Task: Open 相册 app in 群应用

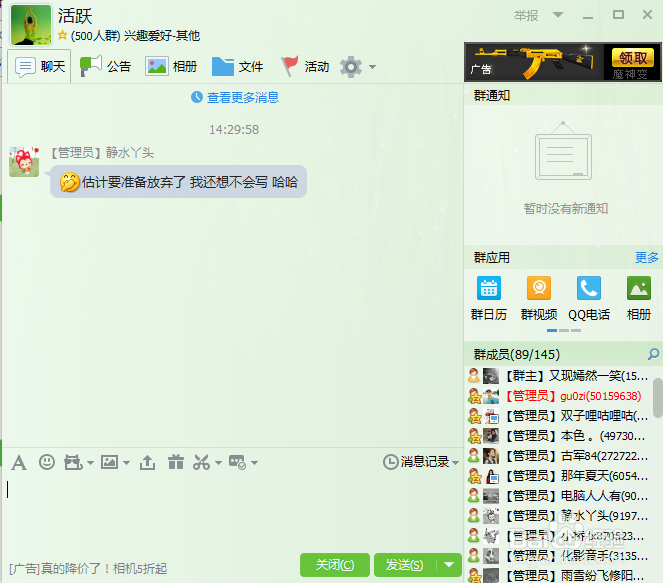Action: click(638, 298)
